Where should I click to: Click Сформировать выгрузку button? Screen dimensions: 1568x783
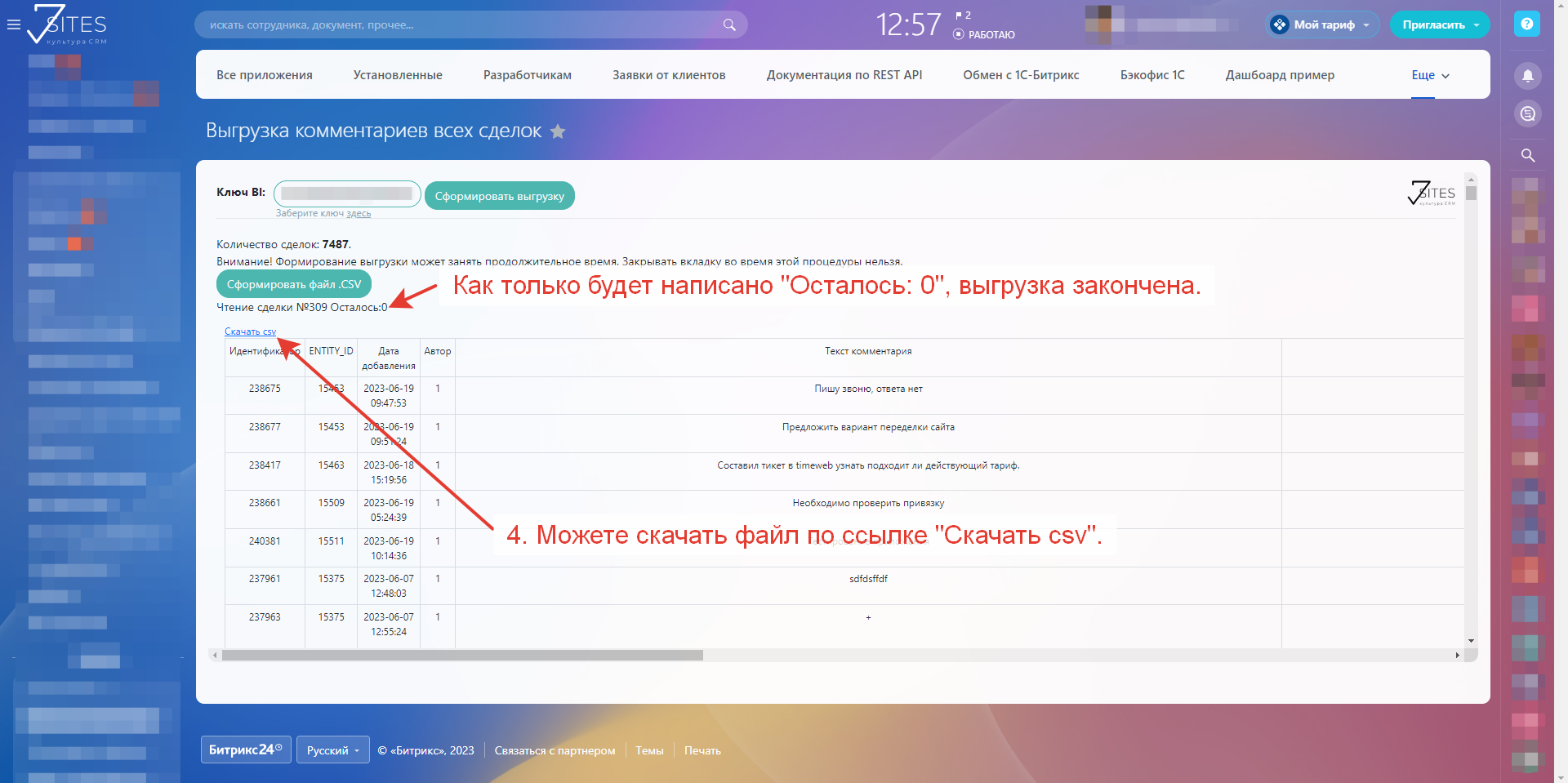(499, 196)
